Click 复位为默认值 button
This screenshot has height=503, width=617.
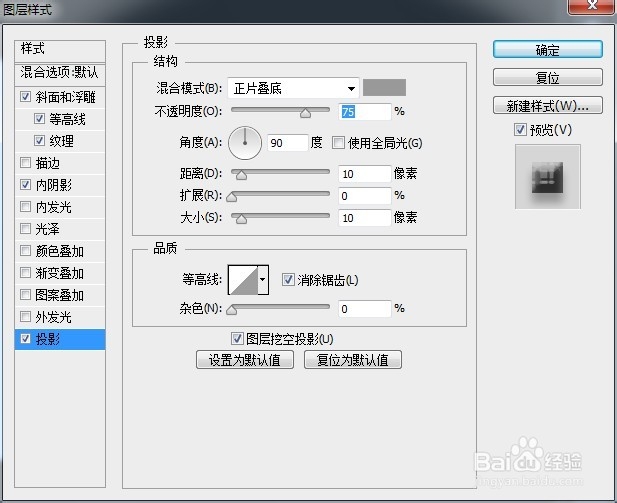[353, 359]
